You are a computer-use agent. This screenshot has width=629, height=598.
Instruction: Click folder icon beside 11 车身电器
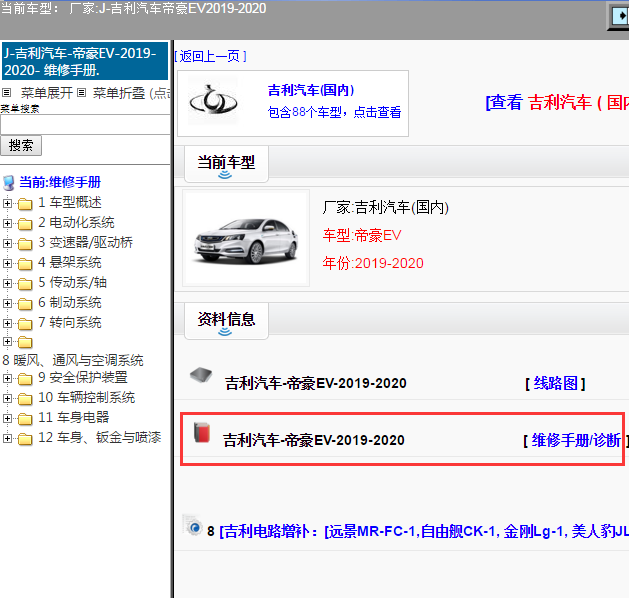point(25,419)
